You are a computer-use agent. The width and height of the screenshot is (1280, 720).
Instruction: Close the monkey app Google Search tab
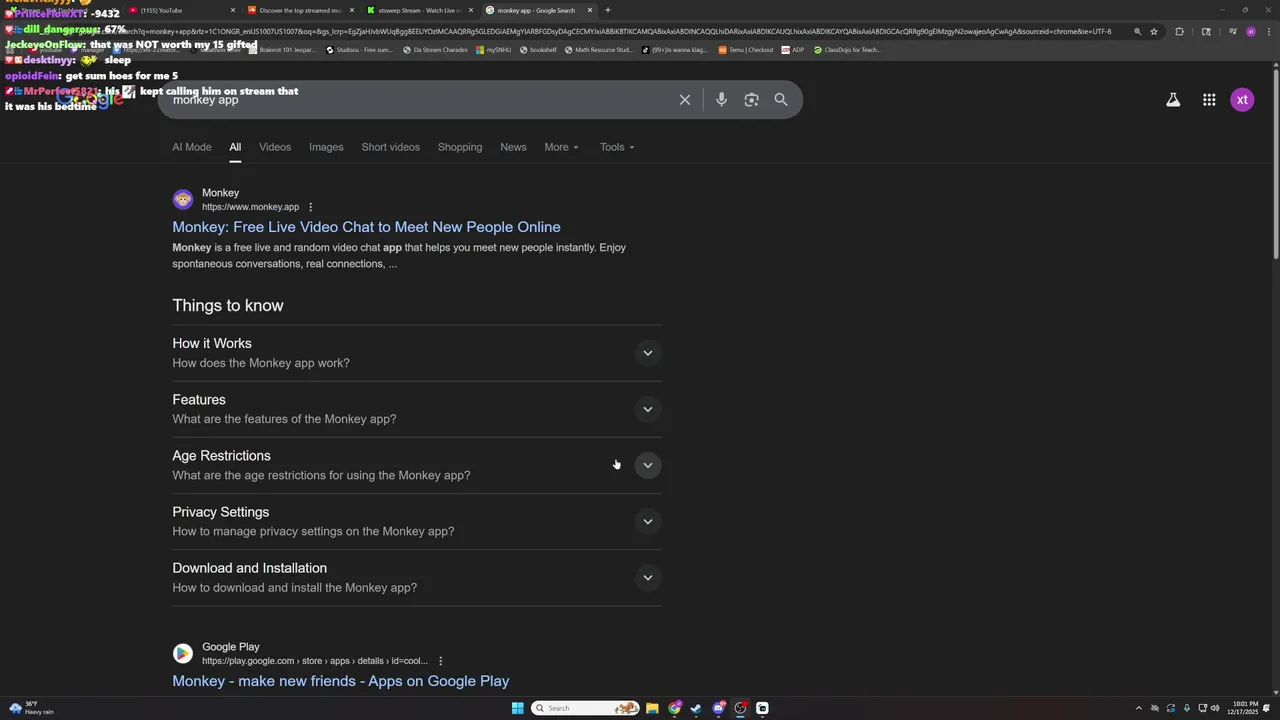point(590,10)
